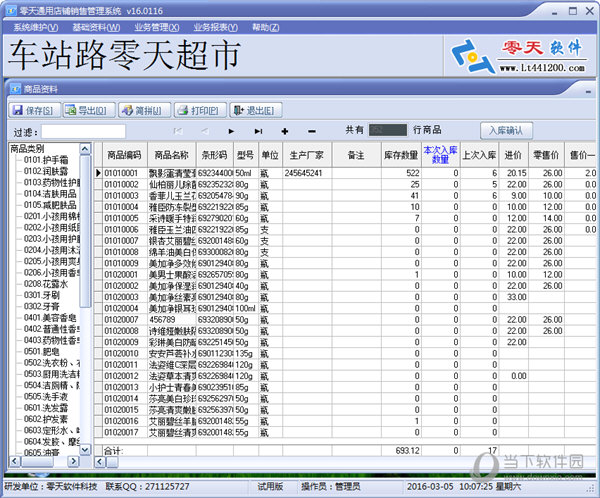Select category 0301.牙刷 in tree
600x498 pixels.
click(x=41, y=295)
